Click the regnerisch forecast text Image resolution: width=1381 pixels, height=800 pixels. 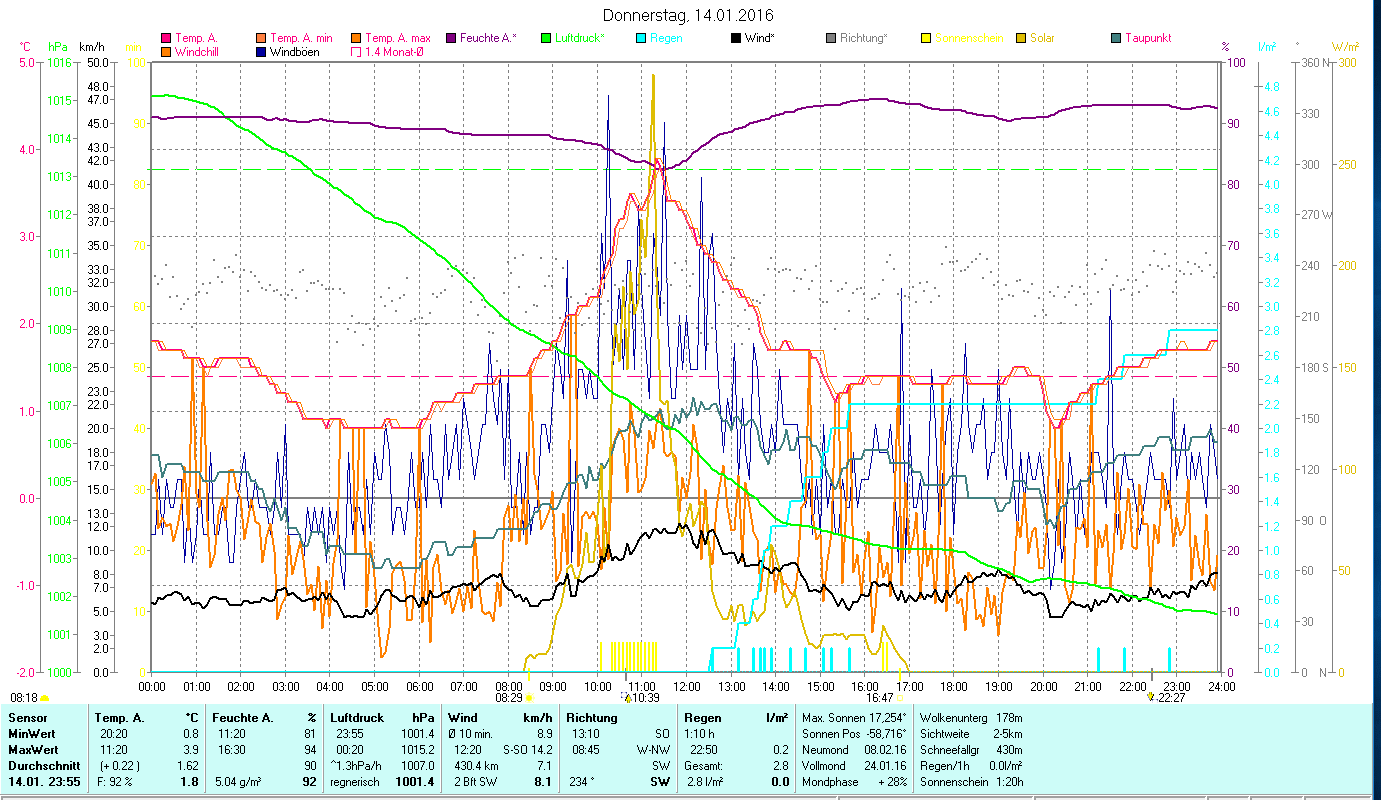(355, 781)
